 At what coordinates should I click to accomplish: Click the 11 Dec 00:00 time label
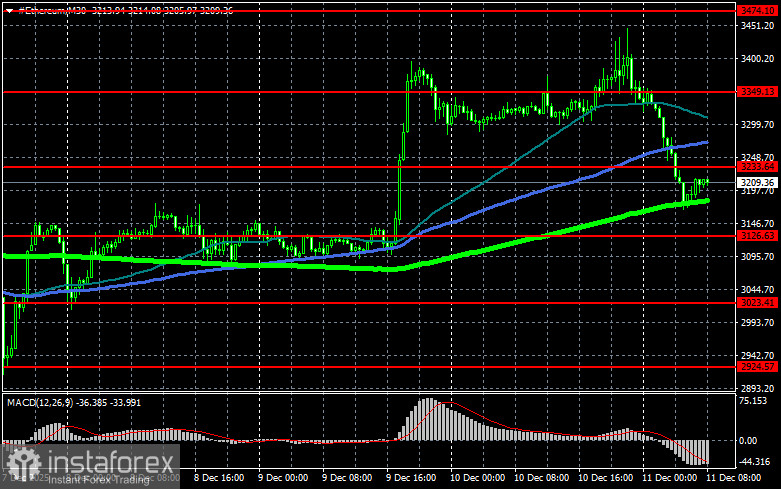(669, 478)
